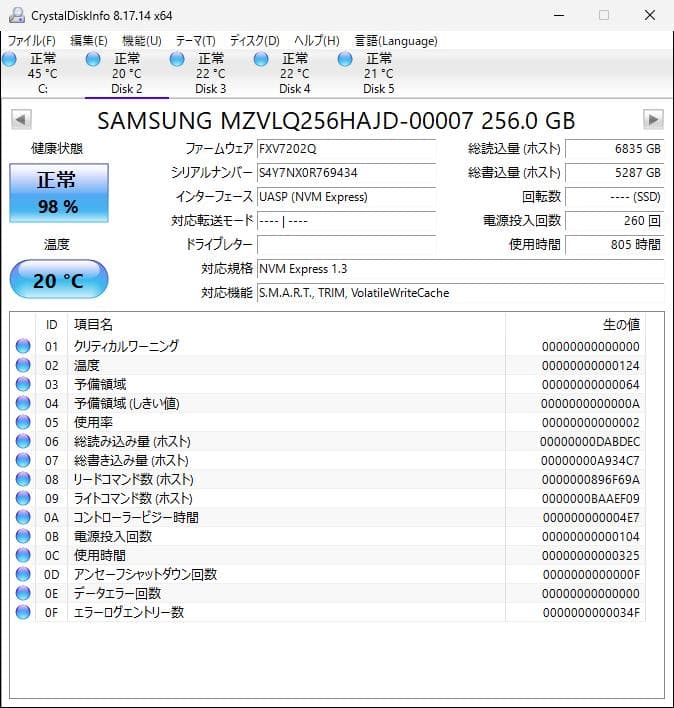The image size is (674, 708).
Task: Click the 20 °C temperature button
Action: tap(59, 279)
